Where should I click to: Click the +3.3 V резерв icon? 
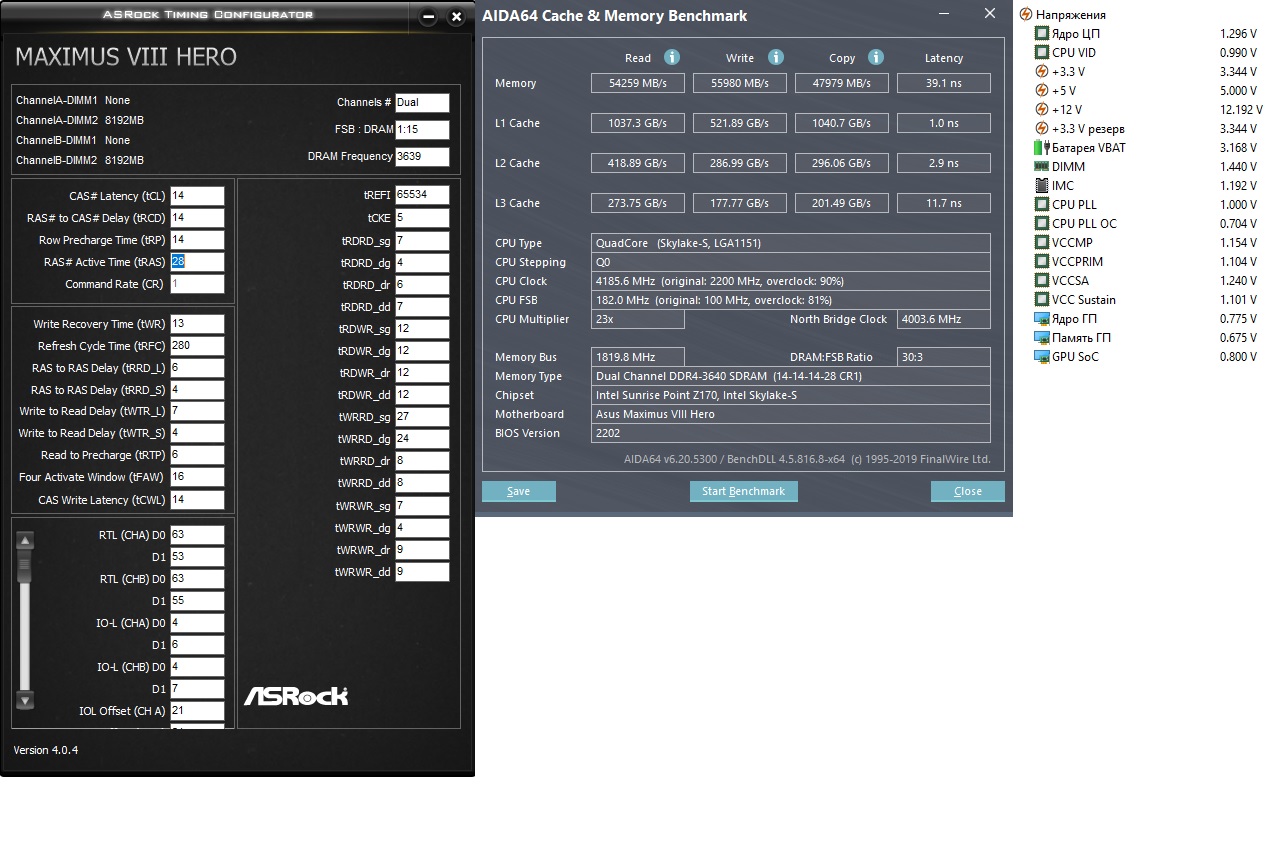coord(1042,129)
